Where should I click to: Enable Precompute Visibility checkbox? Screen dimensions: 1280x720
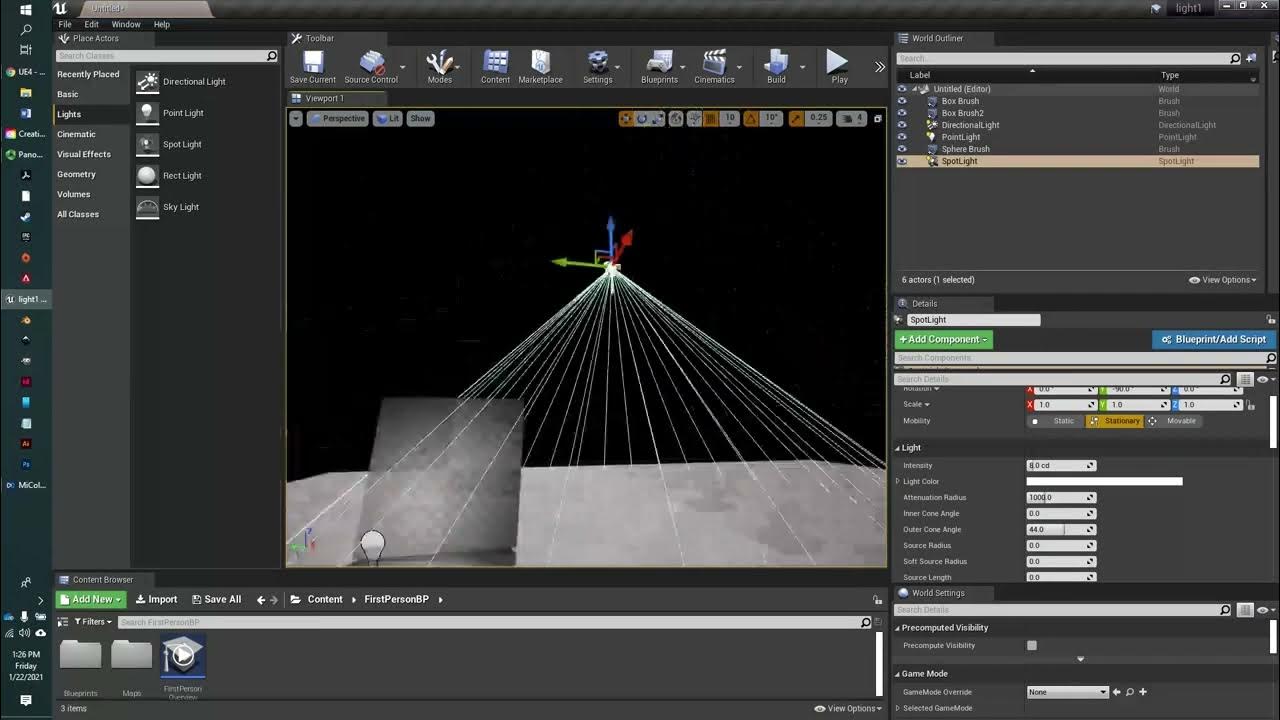1032,645
